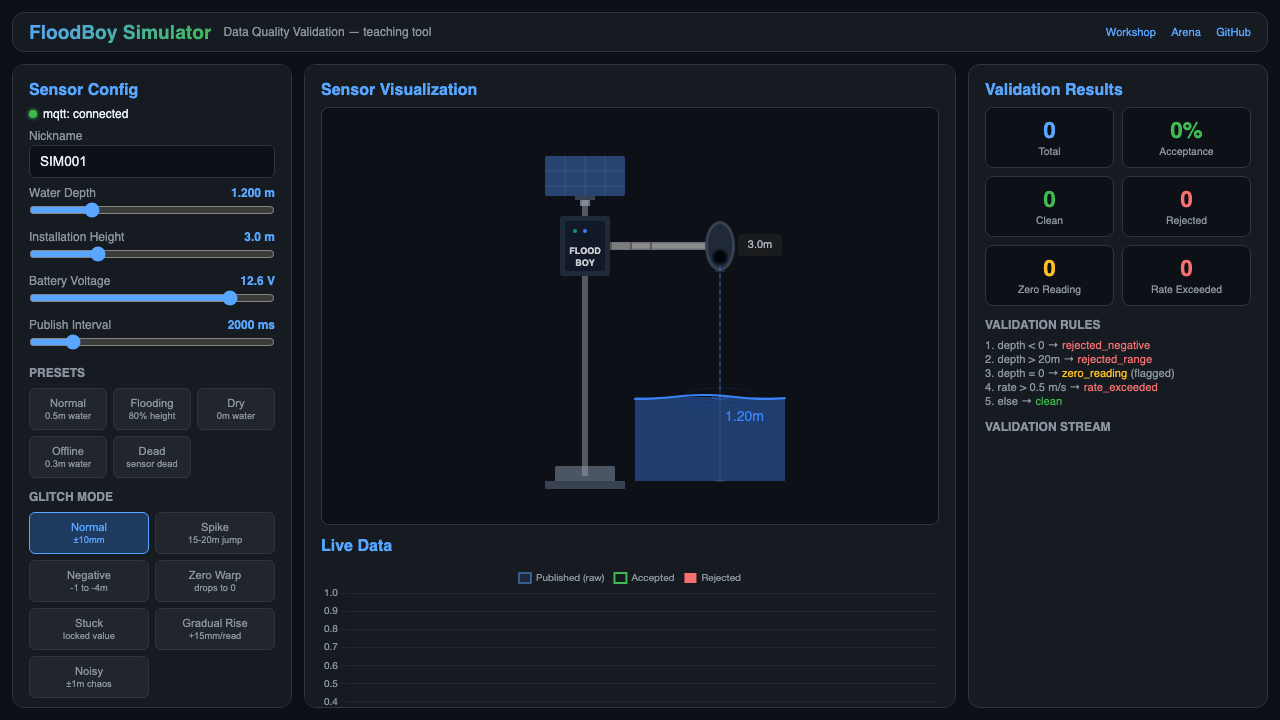Open the GitHub link
The height and width of the screenshot is (720, 1280).
pyautogui.click(x=1233, y=32)
